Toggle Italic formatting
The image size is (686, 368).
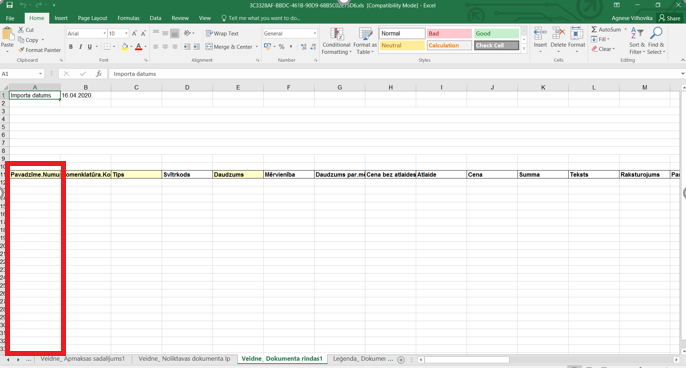[x=80, y=47]
